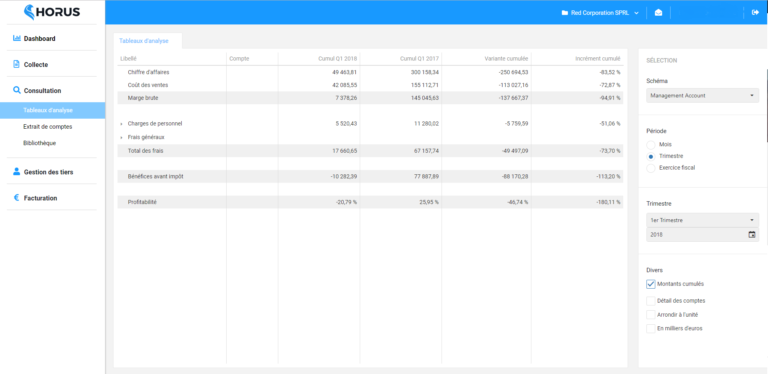
Task: Switch to the Tableaux d'analyse tab
Action: click(144, 41)
